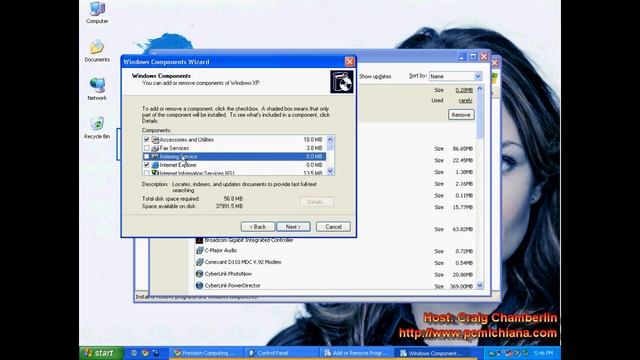
Task: Select 'C-Major Audio' program row
Action: pyautogui.click(x=335, y=251)
